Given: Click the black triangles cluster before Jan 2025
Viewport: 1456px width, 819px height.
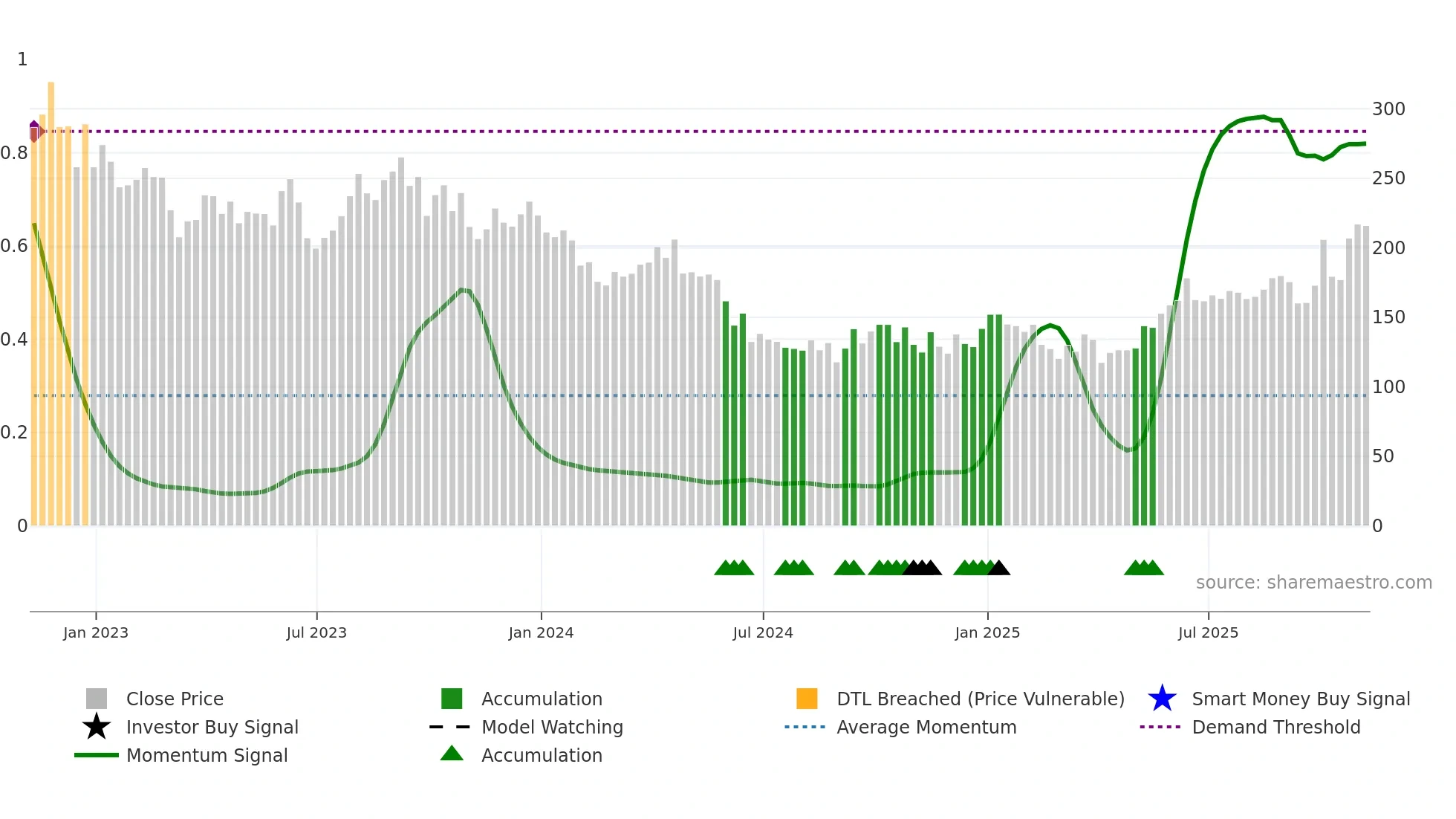Looking at the screenshot, I should 922,569.
